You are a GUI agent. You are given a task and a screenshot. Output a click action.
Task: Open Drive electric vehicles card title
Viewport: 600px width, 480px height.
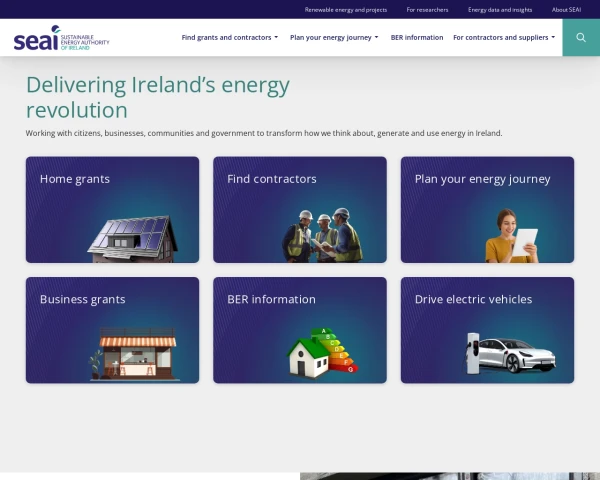coord(473,299)
